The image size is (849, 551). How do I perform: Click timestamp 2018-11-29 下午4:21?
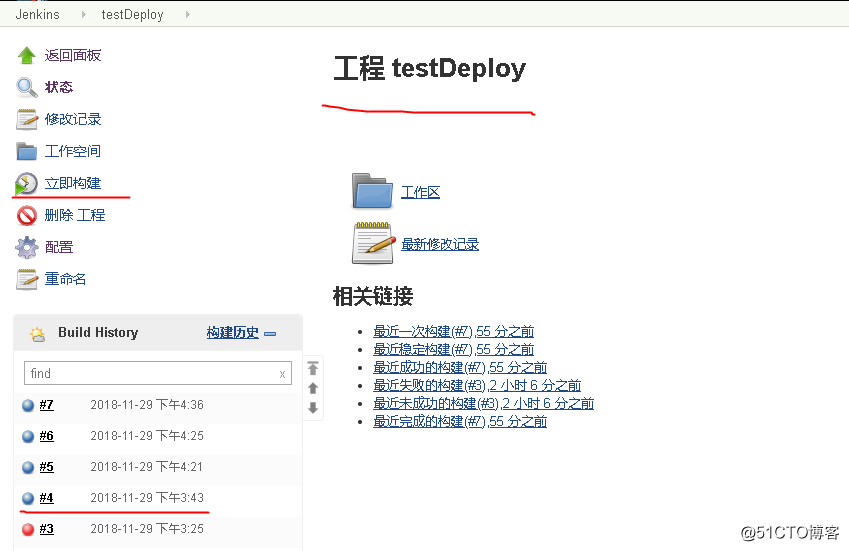(147, 467)
